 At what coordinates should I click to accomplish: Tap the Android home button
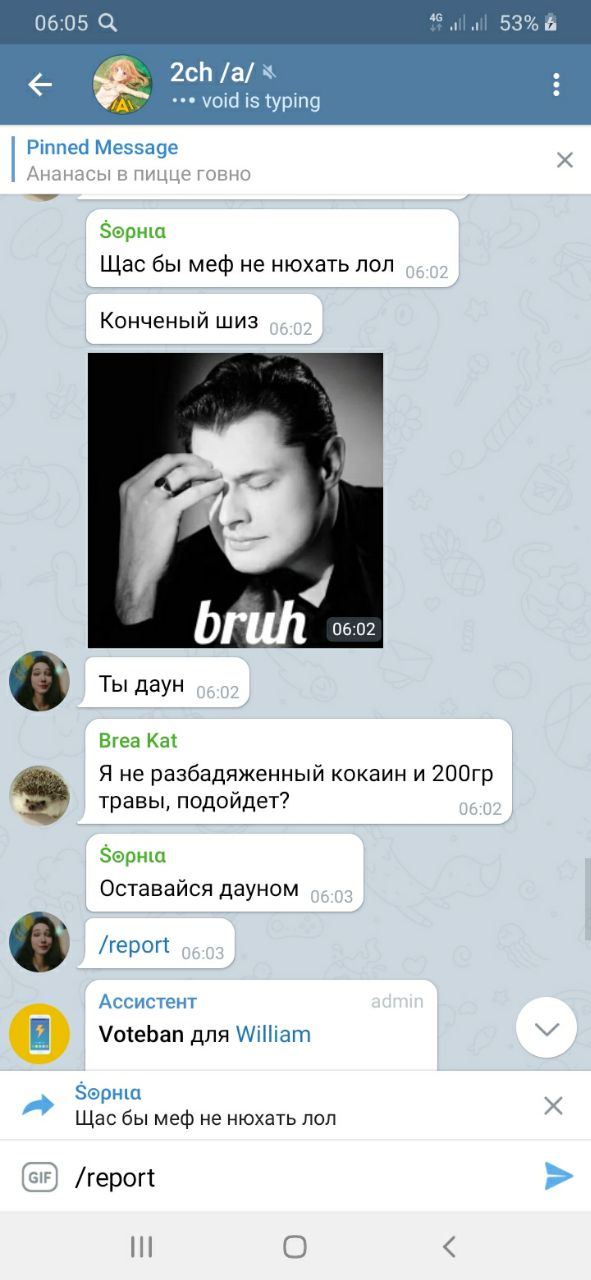pyautogui.click(x=294, y=1246)
